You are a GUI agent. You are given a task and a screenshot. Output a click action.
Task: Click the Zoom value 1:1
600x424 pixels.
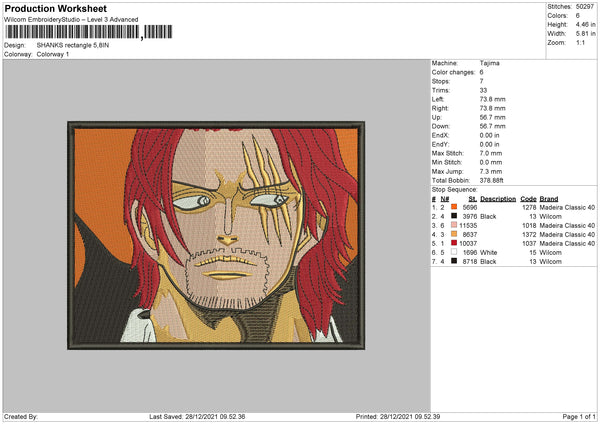pyautogui.click(x=580, y=42)
